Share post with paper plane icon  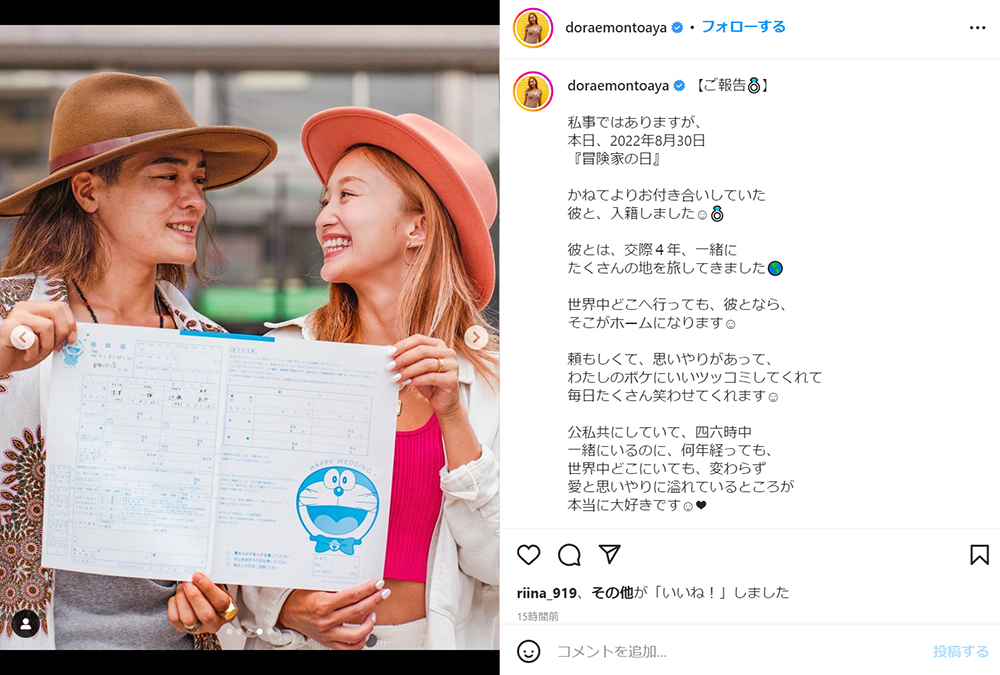610,554
